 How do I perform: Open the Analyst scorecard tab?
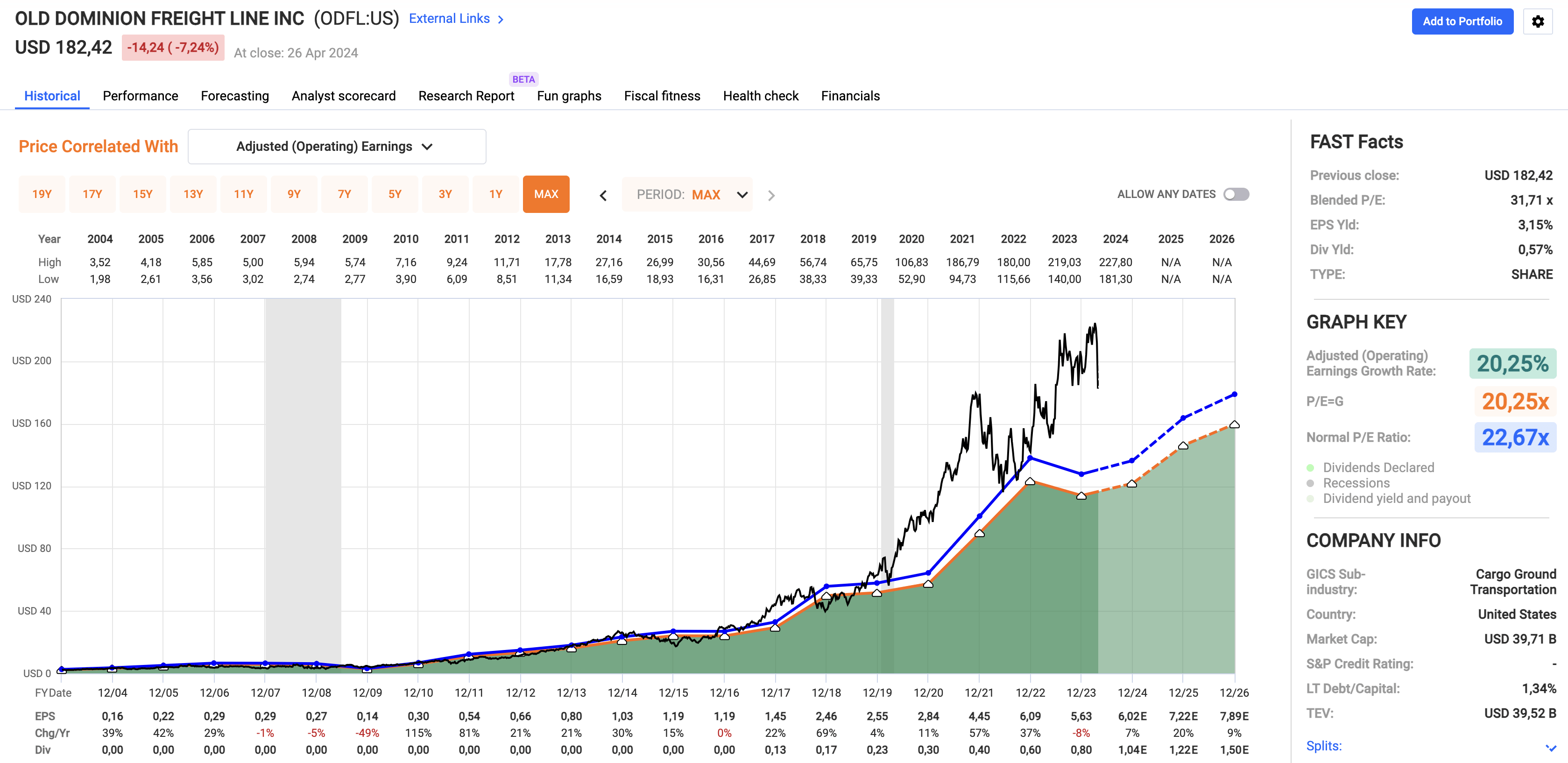(343, 96)
